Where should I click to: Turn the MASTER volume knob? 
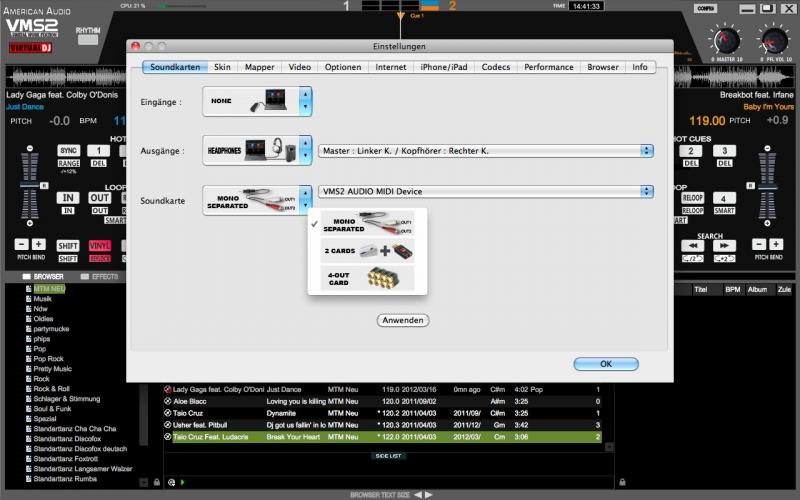pos(727,42)
